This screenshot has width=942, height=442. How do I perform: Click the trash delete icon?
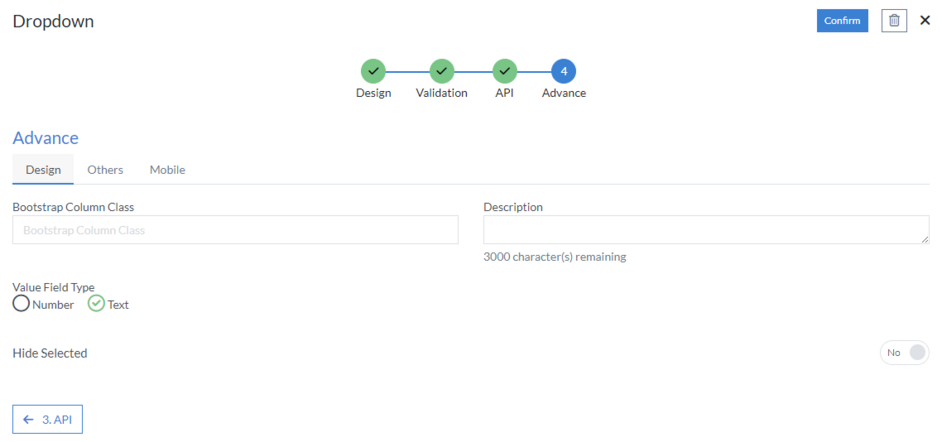[894, 21]
